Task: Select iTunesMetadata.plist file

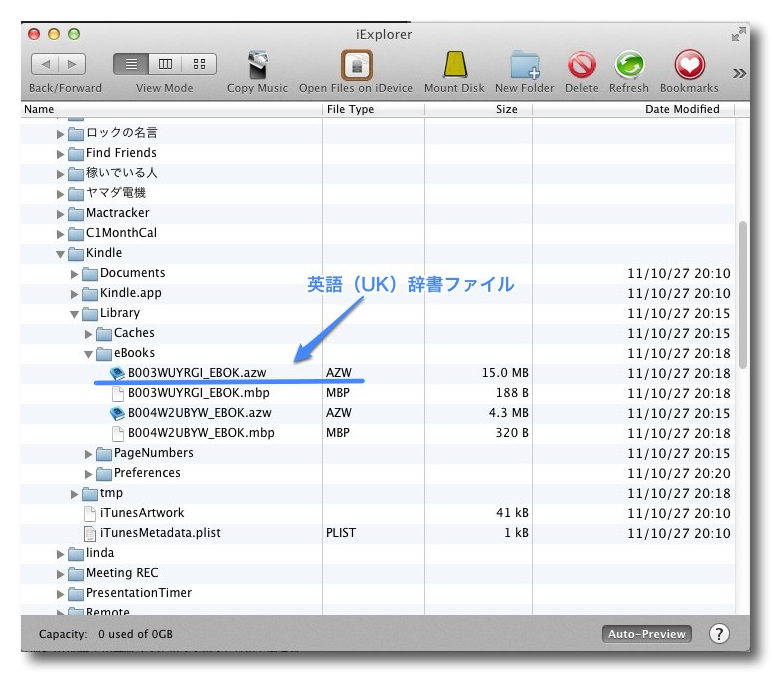Action: [160, 533]
